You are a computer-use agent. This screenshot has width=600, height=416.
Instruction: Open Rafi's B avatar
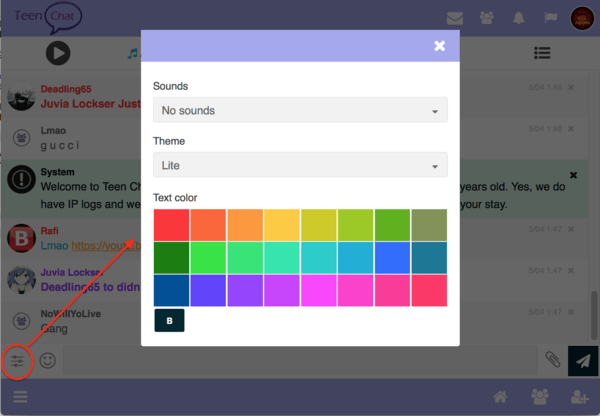pos(21,238)
